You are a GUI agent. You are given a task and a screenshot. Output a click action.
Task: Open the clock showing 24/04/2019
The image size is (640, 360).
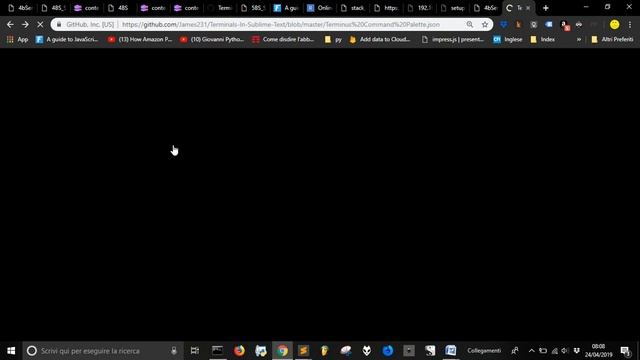click(x=598, y=351)
